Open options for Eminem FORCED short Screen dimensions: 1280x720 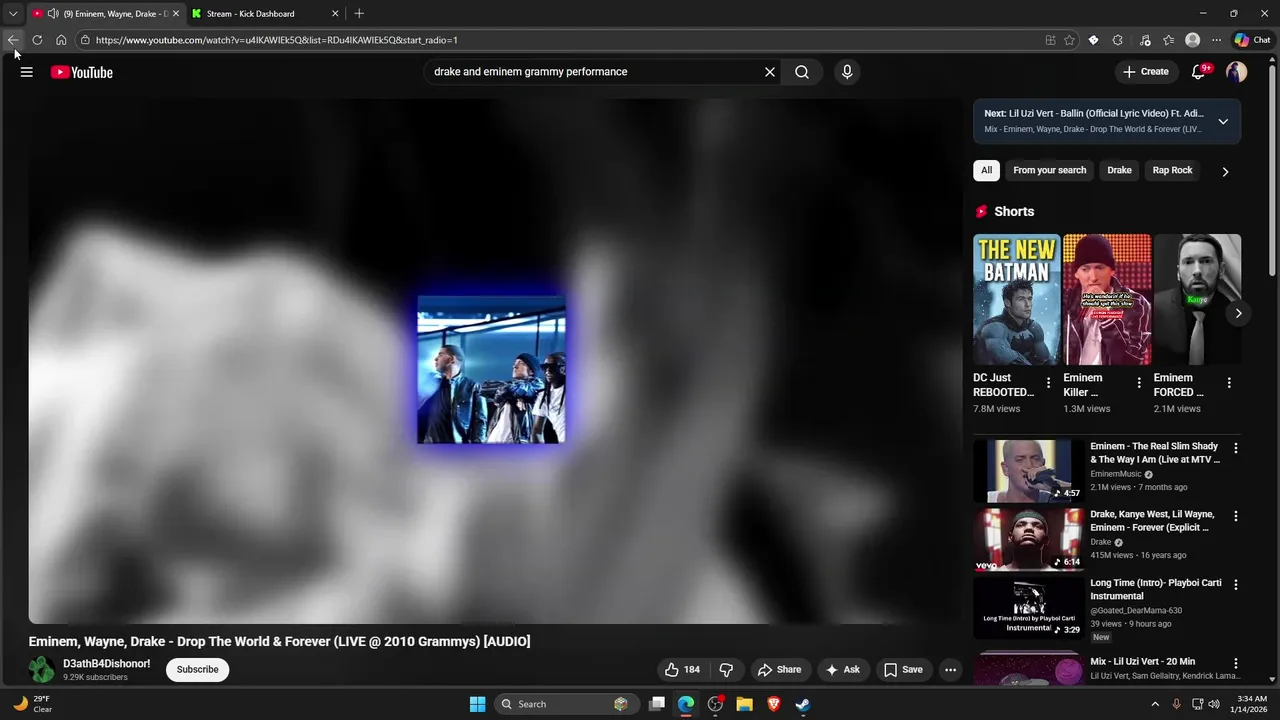[x=1229, y=383]
